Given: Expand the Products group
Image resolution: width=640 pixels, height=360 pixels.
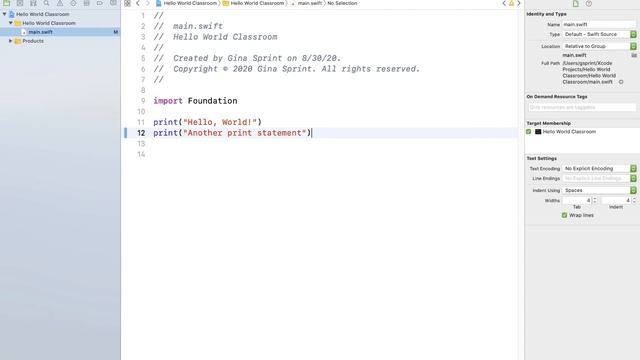Looking at the screenshot, I should coord(11,41).
